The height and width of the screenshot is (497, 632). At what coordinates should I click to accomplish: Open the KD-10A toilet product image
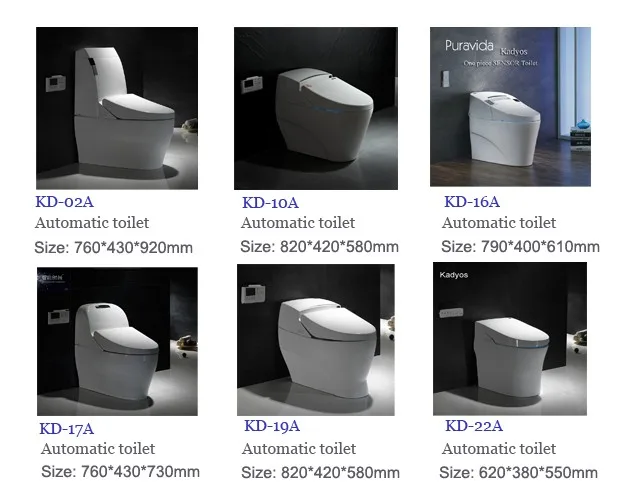316,108
